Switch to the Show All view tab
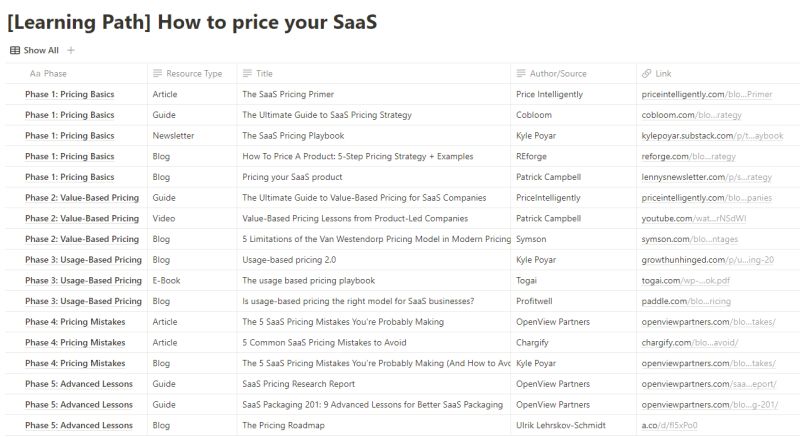 pos(34,50)
